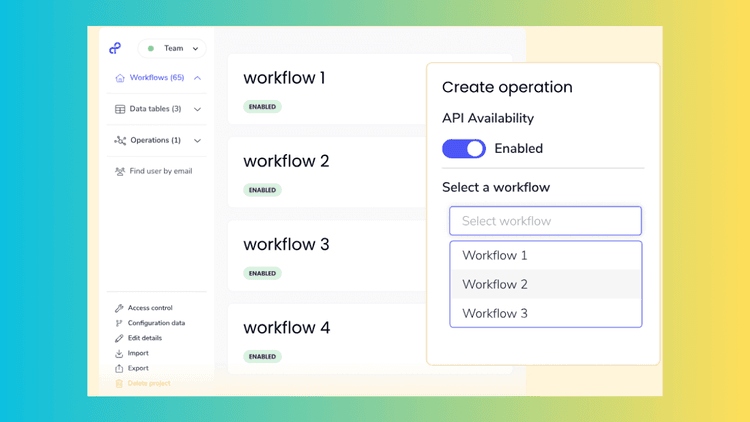The width and height of the screenshot is (750, 422).
Task: Open the Team selector dropdown
Action: point(172,48)
